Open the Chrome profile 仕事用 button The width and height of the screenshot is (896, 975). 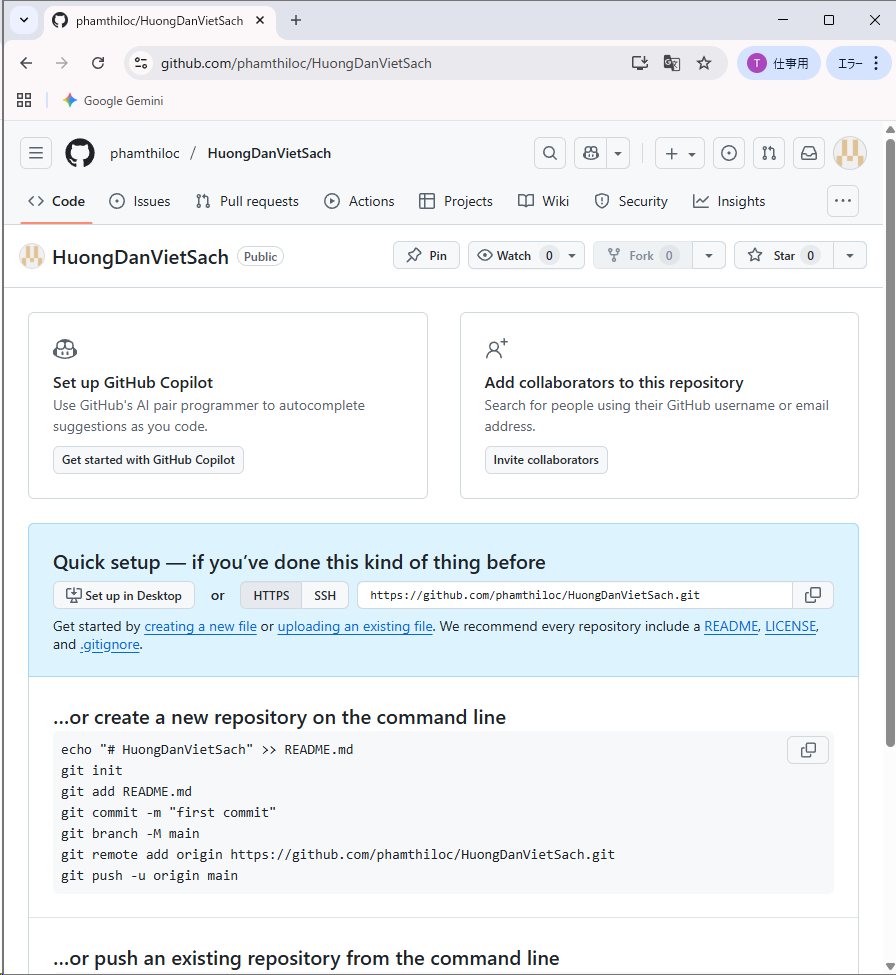(x=778, y=63)
